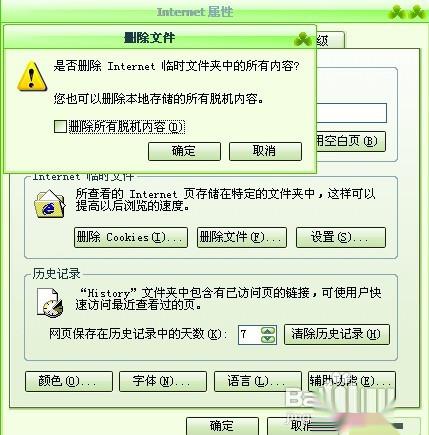Click the yellow warning triangle icon
Viewport: 429px width, 435px height.
(x=32, y=76)
